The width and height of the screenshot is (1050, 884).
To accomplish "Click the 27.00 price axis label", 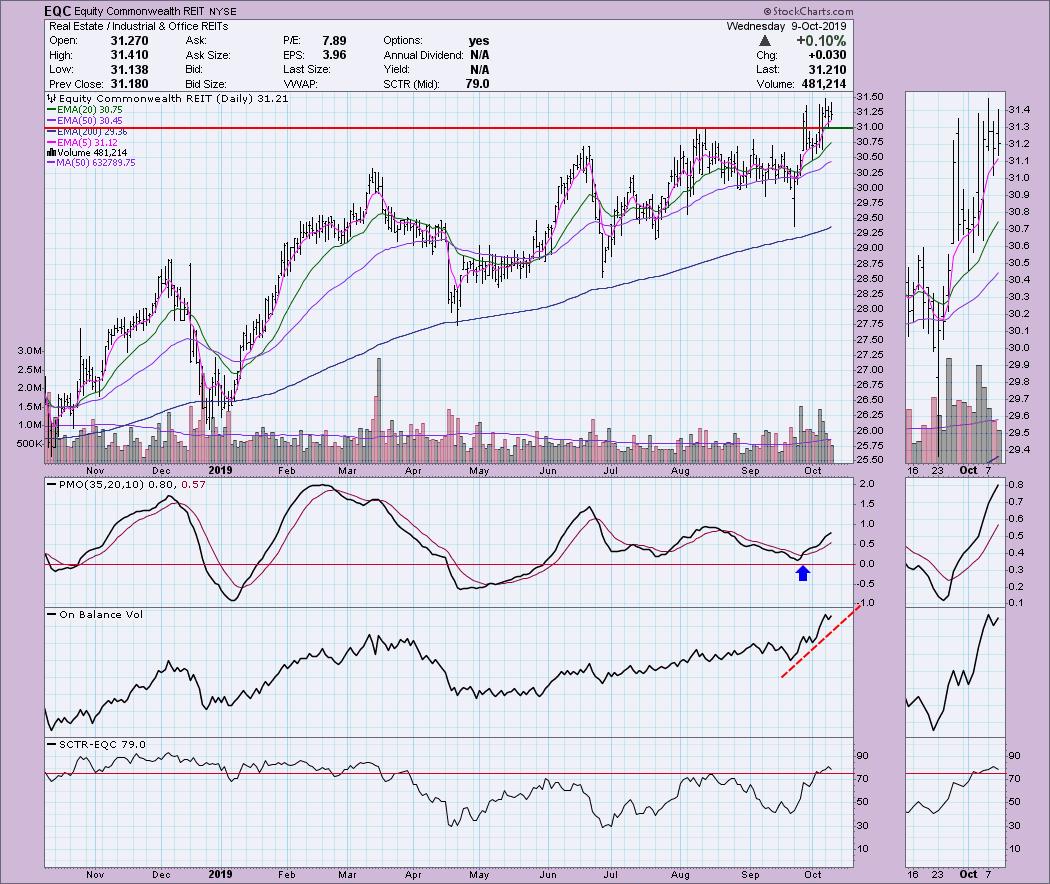I will click(870, 370).
